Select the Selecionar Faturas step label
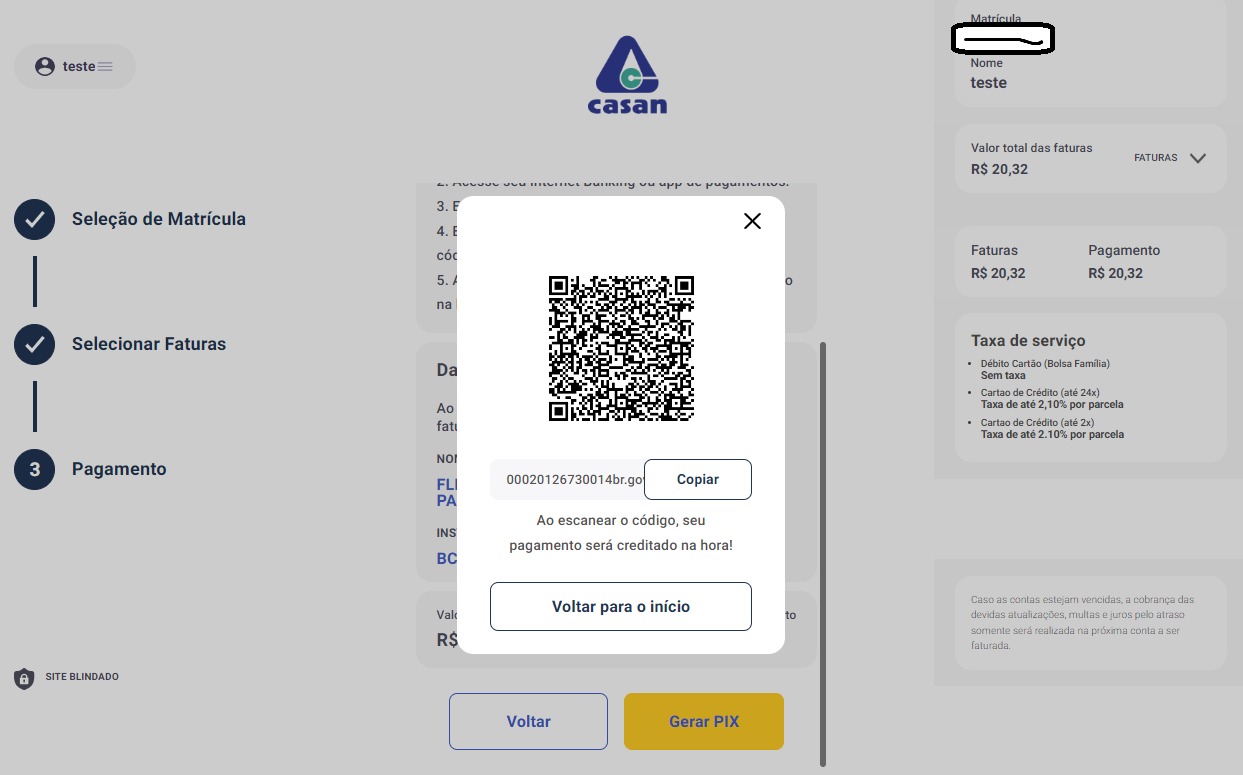 [x=149, y=344]
